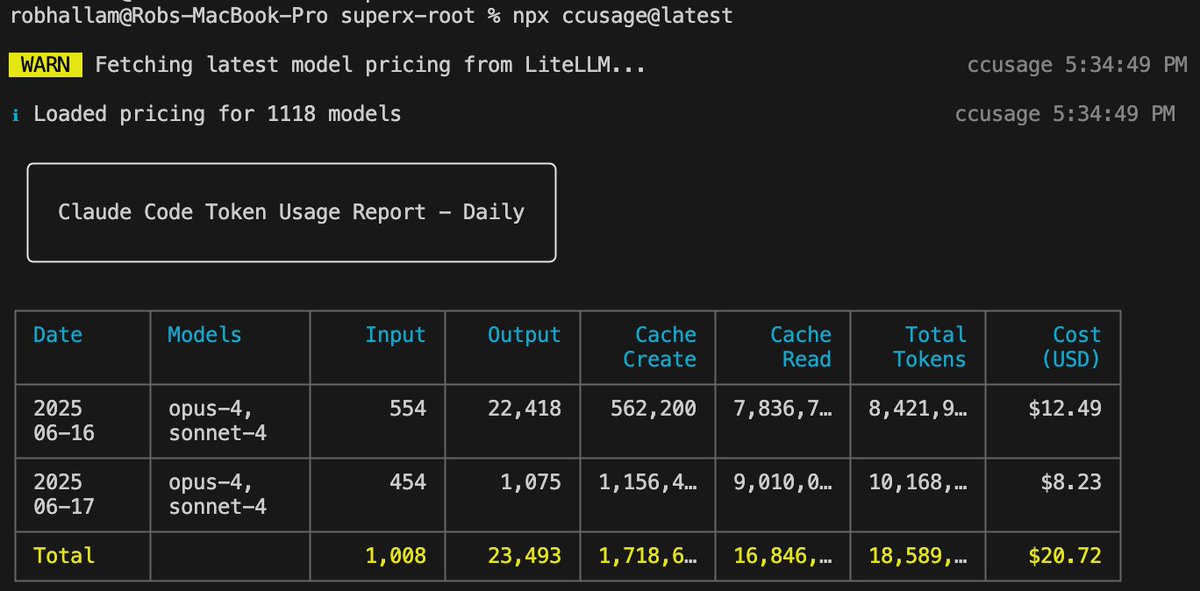Click the 'Claude Code Token Usage Report - Daily' title box
This screenshot has height=591, width=1200.
coord(291,212)
